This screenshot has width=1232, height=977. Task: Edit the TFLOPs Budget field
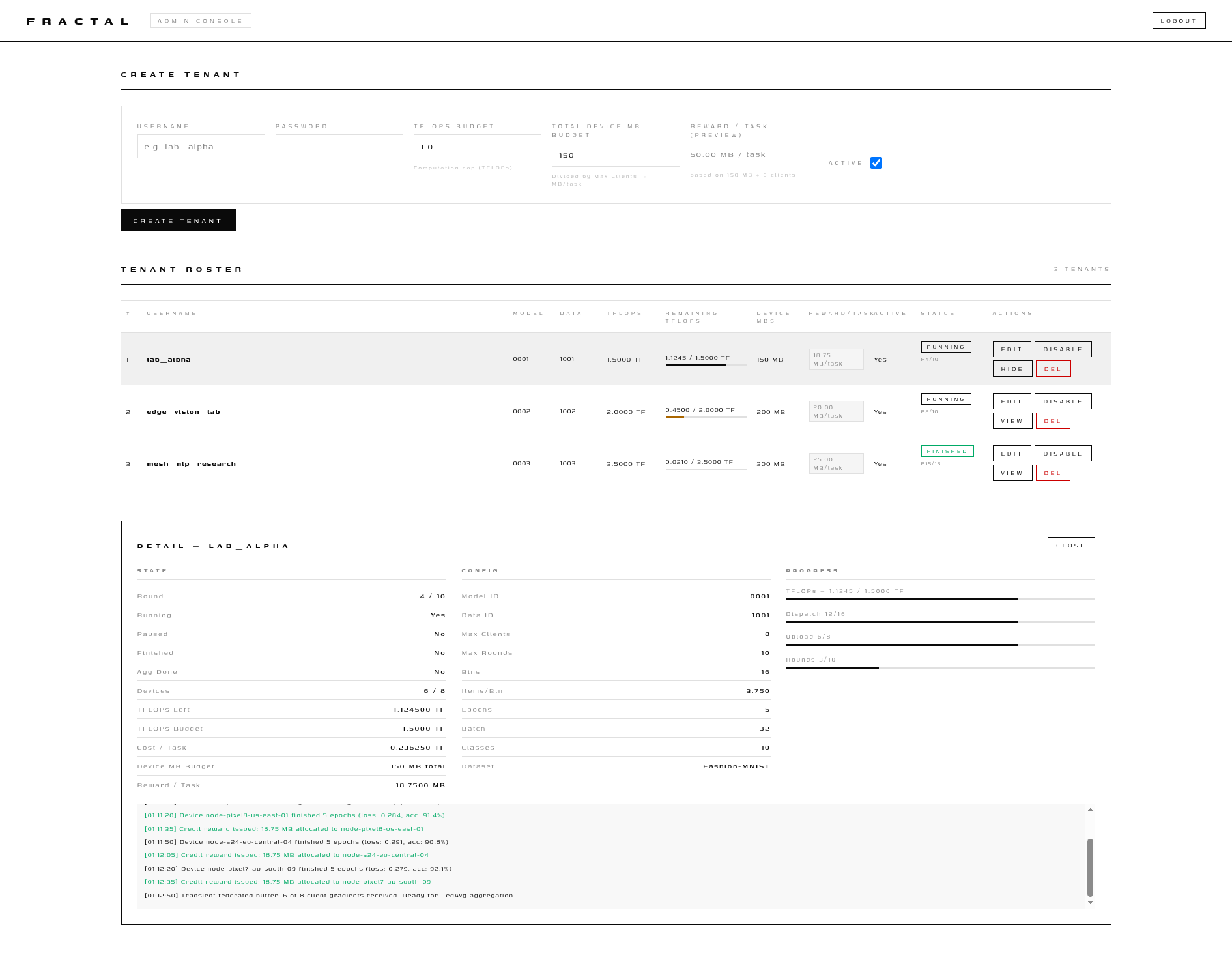tap(478, 147)
